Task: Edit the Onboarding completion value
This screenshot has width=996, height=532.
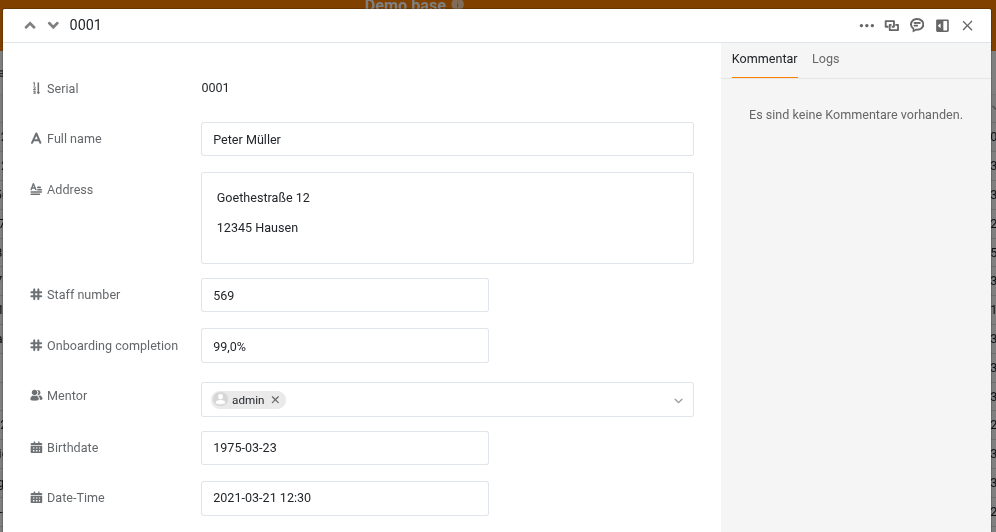Action: (344, 346)
